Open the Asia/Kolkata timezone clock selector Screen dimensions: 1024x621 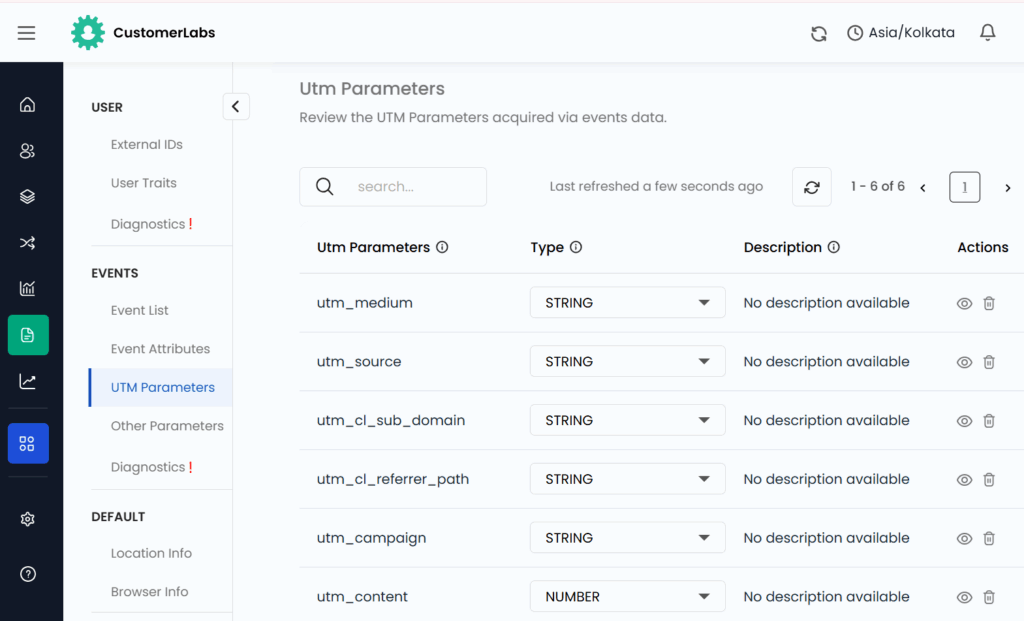coord(899,32)
